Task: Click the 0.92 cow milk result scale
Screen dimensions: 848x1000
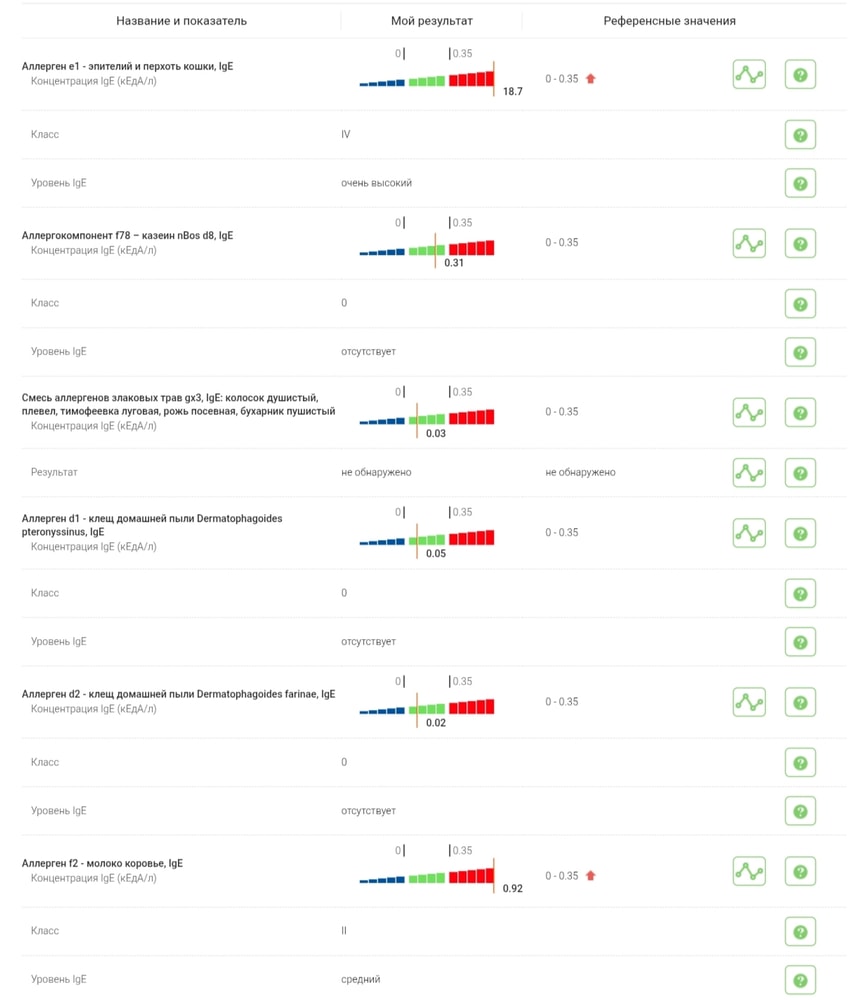Action: pyautogui.click(x=428, y=875)
